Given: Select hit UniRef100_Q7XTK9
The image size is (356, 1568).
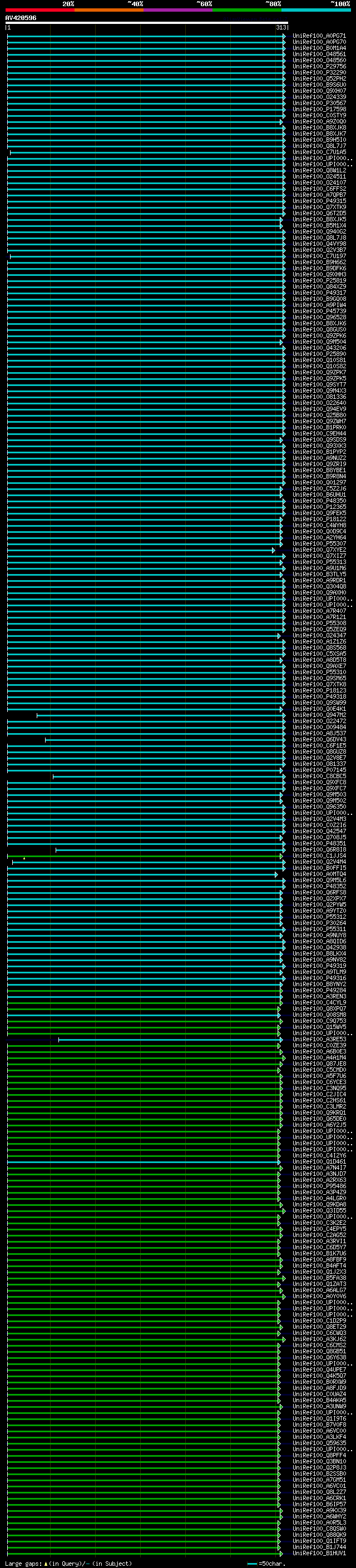Looking at the screenshot, I should pyautogui.click(x=319, y=207).
